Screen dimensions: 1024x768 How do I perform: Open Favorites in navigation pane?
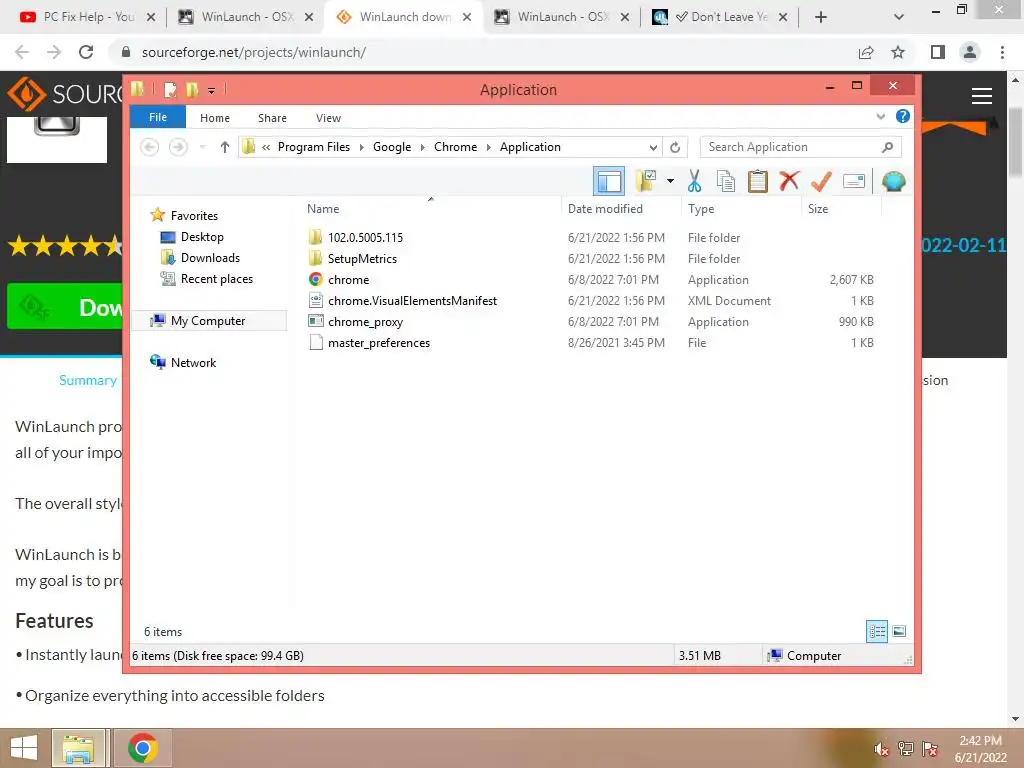[x=194, y=216]
